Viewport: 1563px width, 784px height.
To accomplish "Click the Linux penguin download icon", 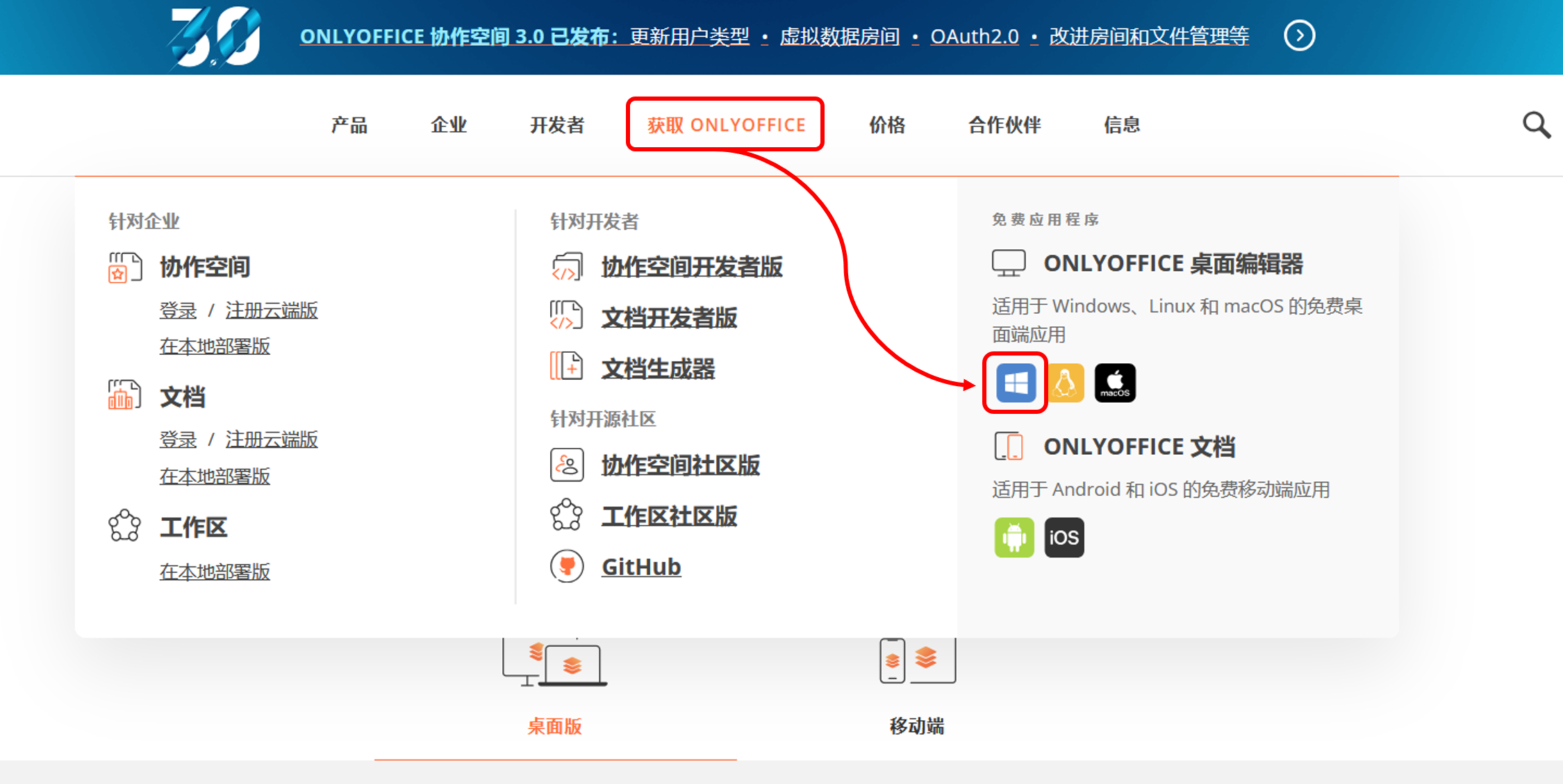I will coord(1065,383).
